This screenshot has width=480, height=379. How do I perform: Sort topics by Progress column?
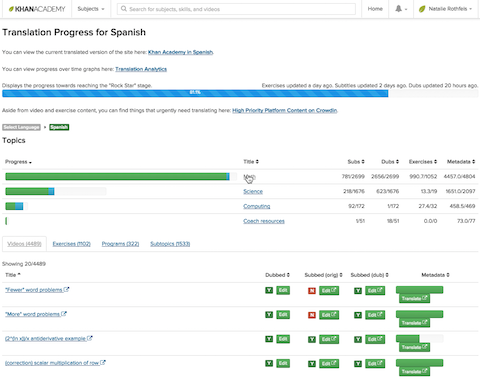pyautogui.click(x=18, y=162)
